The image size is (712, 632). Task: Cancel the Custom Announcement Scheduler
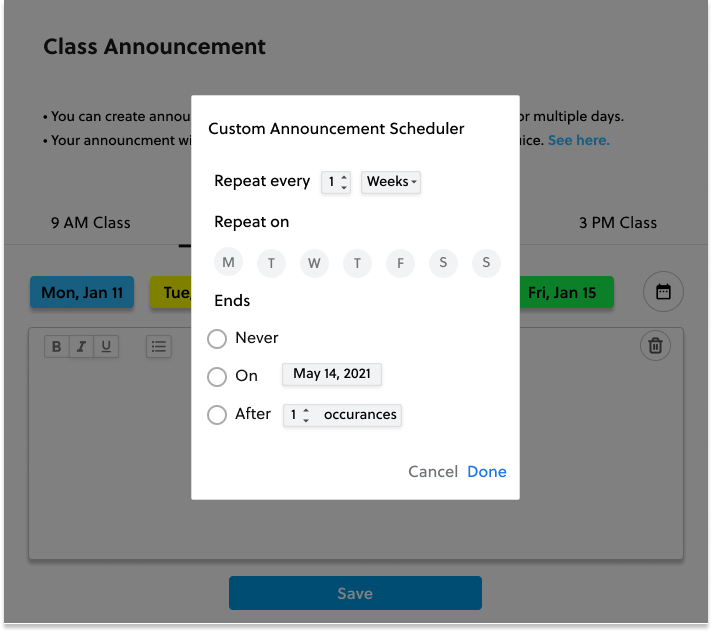pos(433,472)
